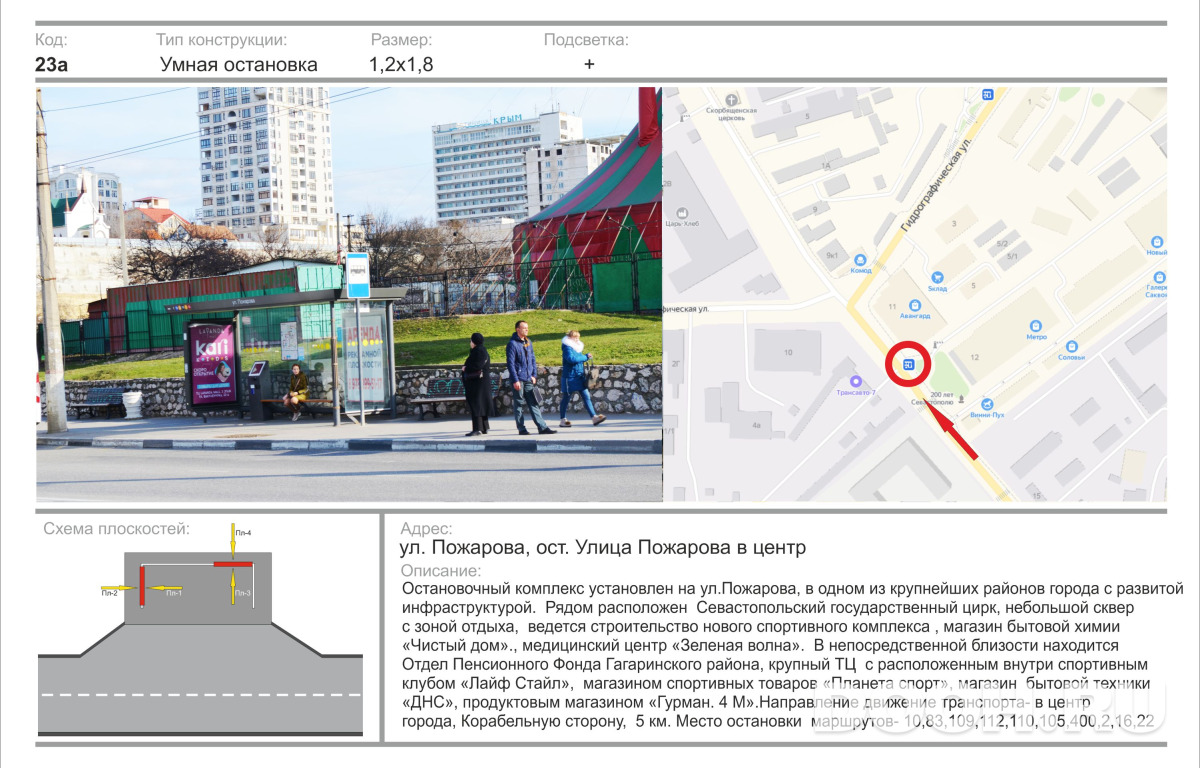Click the plus sign under Подсветка
The height and width of the screenshot is (768, 1200).
(x=589, y=64)
